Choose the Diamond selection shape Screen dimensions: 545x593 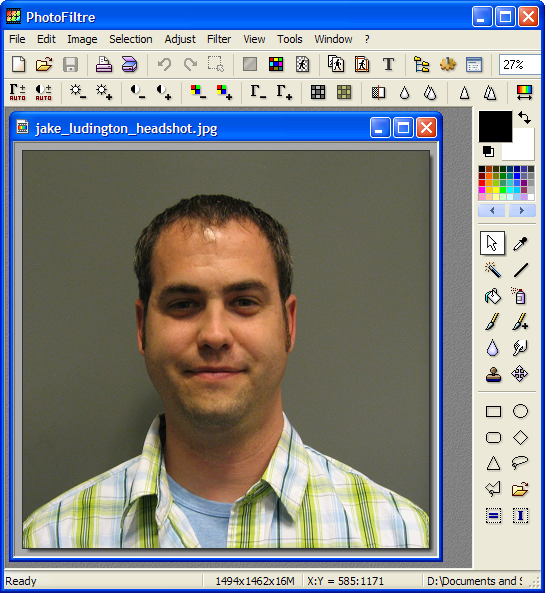tap(520, 437)
